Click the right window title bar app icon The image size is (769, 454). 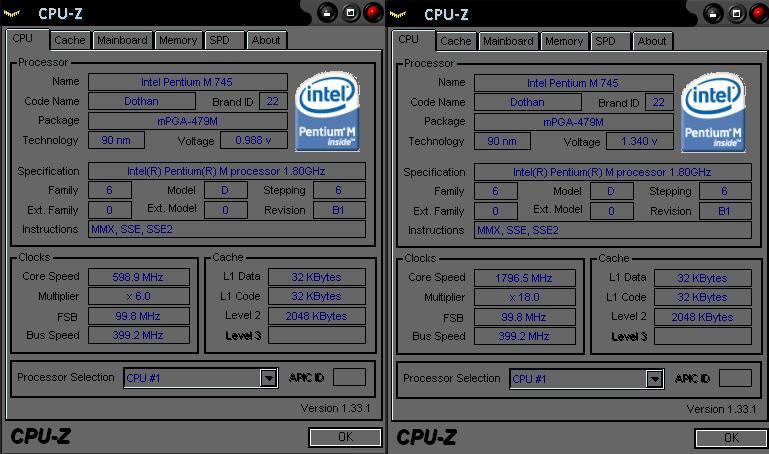click(397, 15)
